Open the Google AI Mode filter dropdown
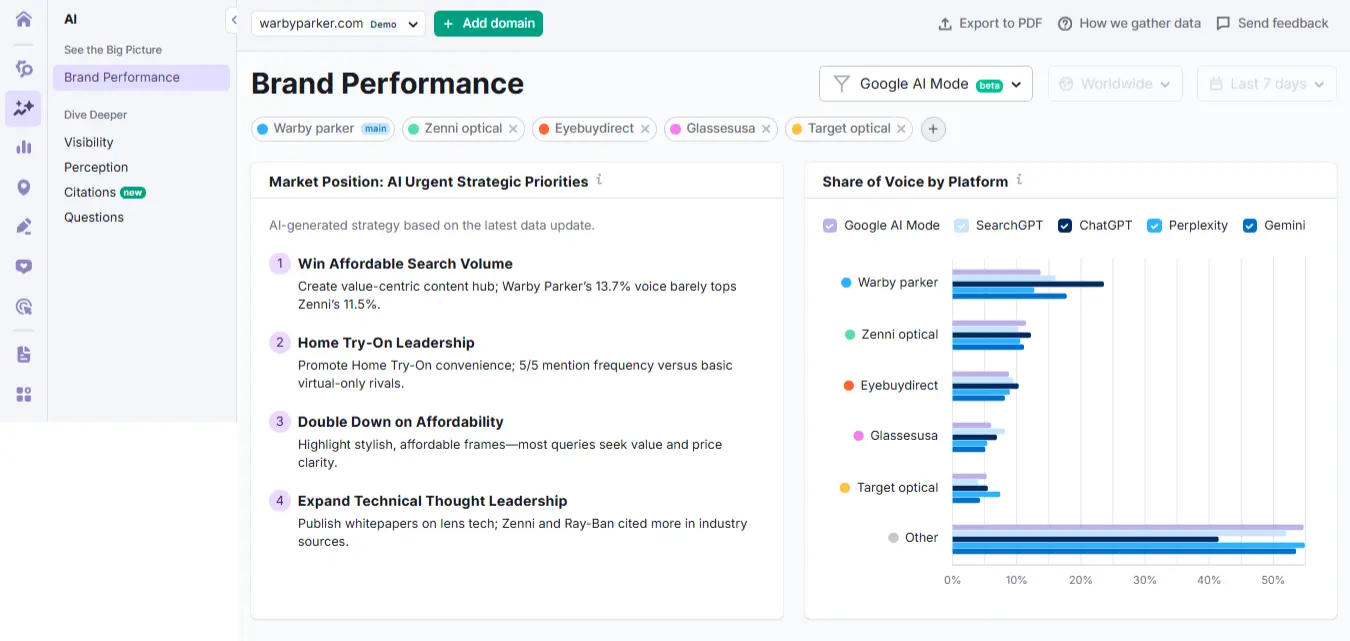Screen dimensions: 1350x641 [x=925, y=83]
